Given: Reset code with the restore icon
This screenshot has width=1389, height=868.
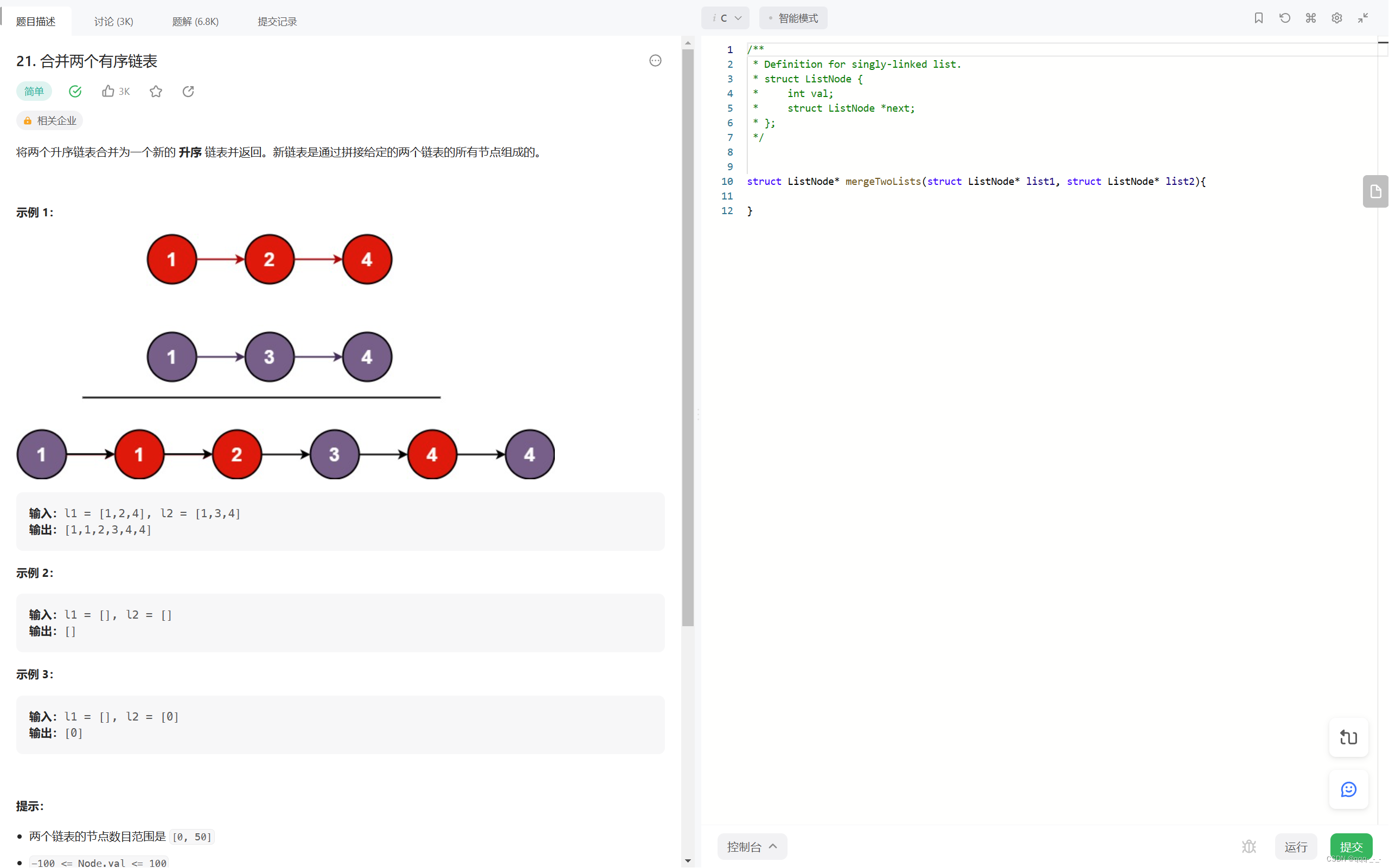Looking at the screenshot, I should (x=1285, y=18).
